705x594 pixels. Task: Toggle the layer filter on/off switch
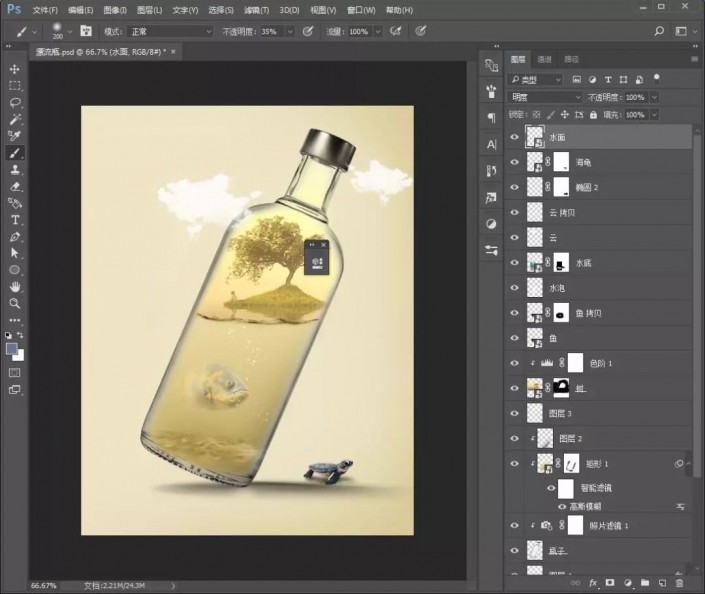[x=656, y=79]
